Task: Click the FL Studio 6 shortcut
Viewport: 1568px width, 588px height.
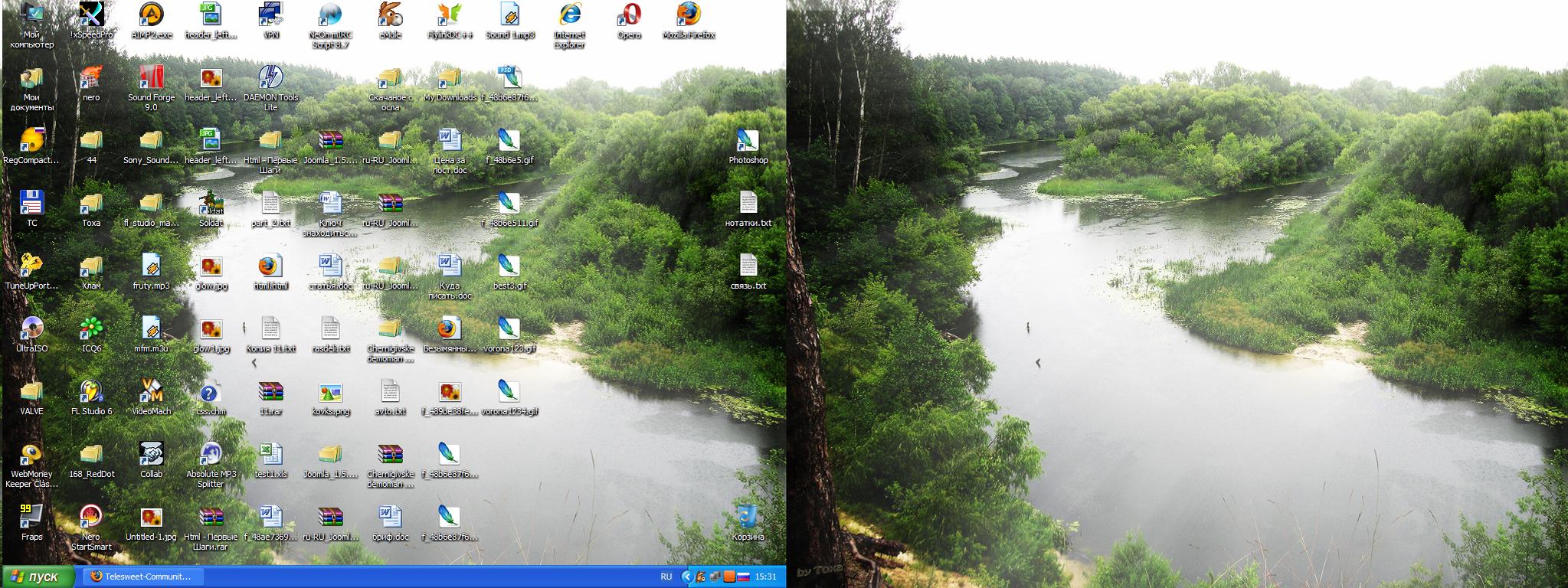Action: (x=91, y=392)
